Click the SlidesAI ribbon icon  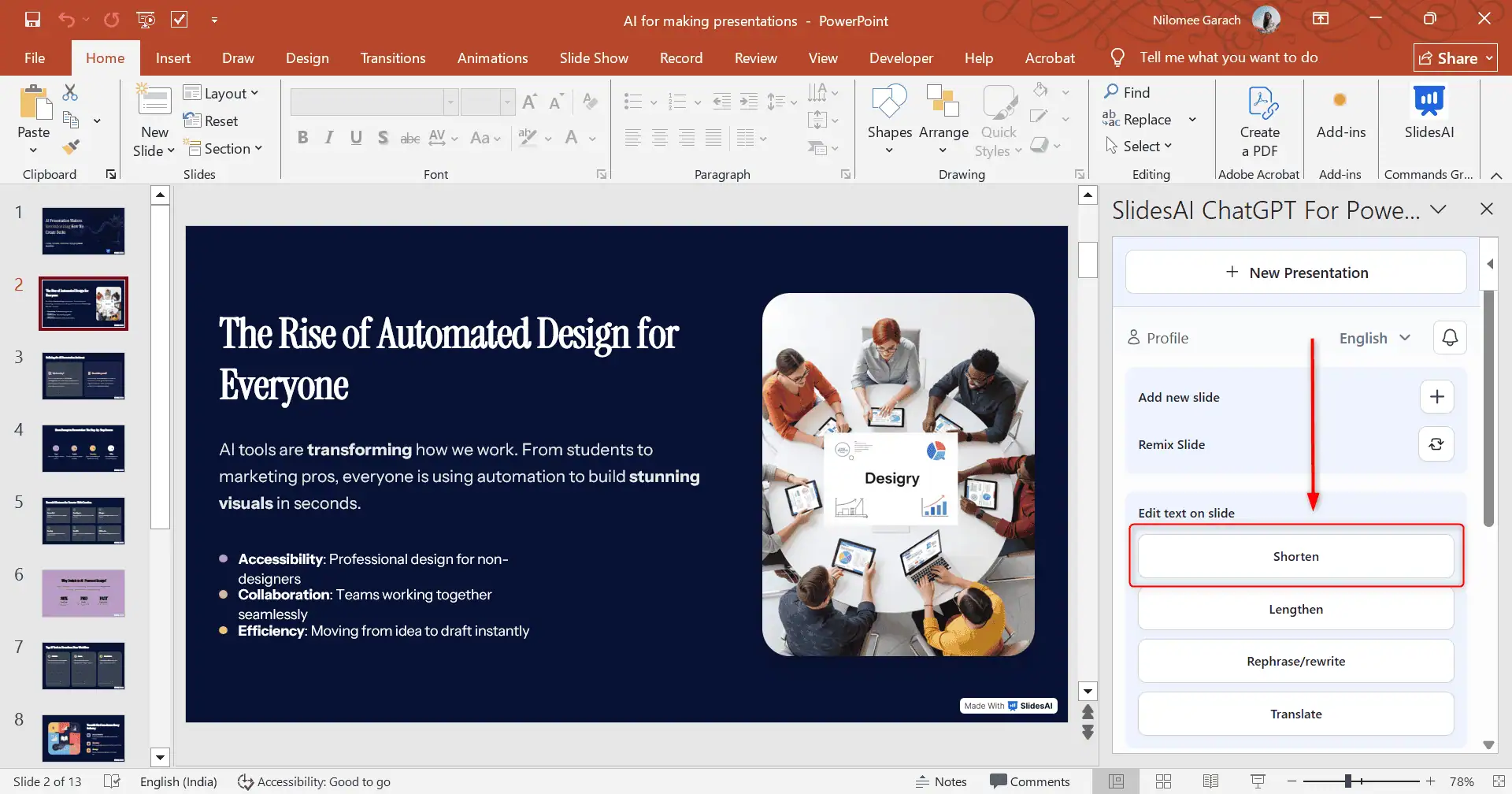[x=1429, y=113]
